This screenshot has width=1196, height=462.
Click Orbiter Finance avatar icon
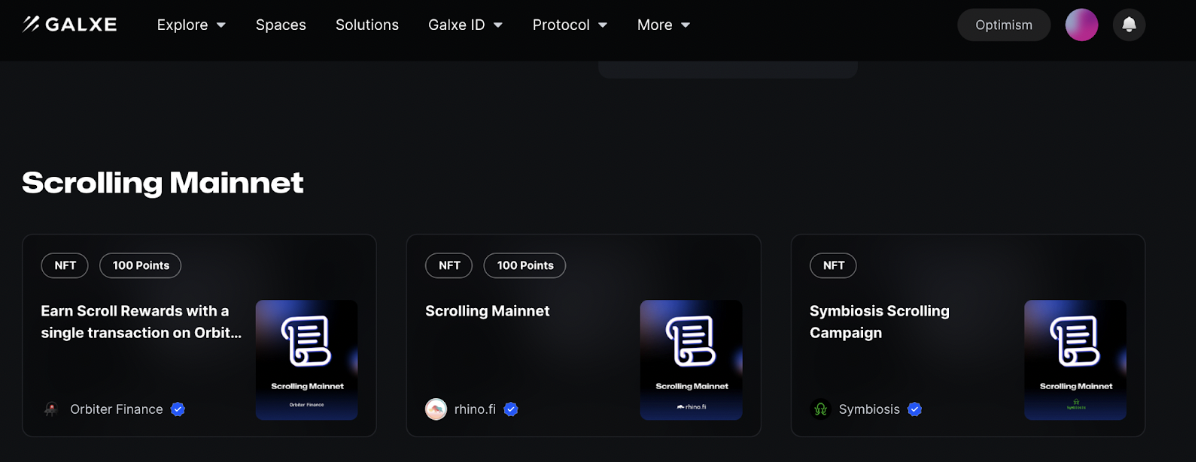coord(51,409)
